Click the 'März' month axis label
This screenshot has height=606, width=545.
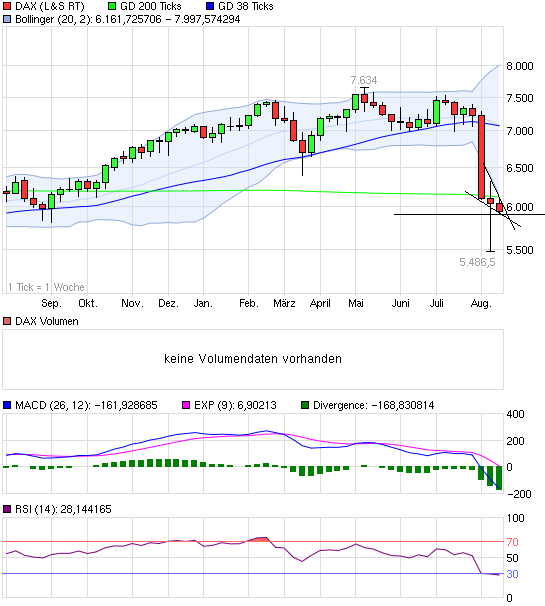click(x=284, y=303)
